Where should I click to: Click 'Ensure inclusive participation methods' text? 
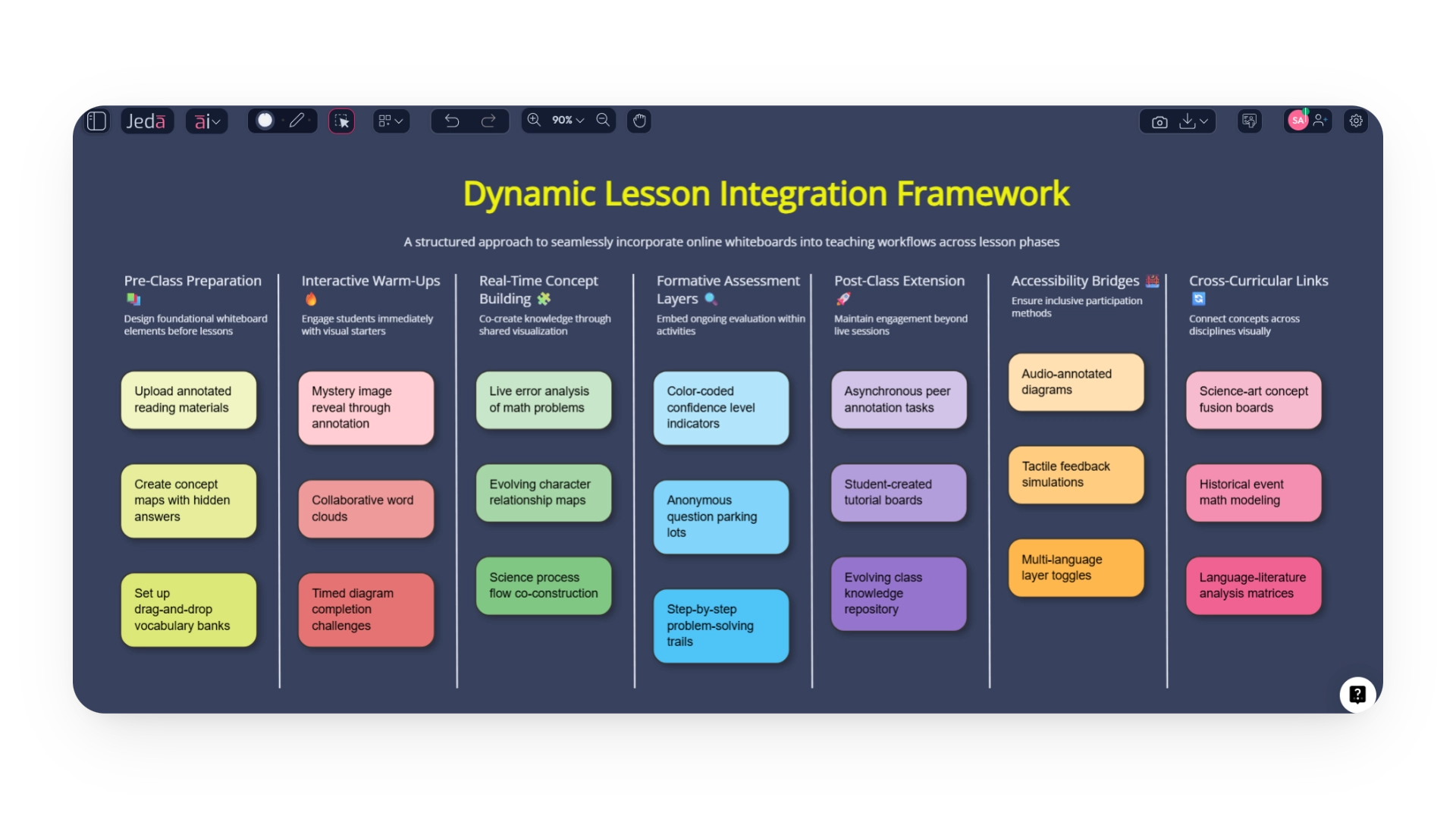(1076, 306)
